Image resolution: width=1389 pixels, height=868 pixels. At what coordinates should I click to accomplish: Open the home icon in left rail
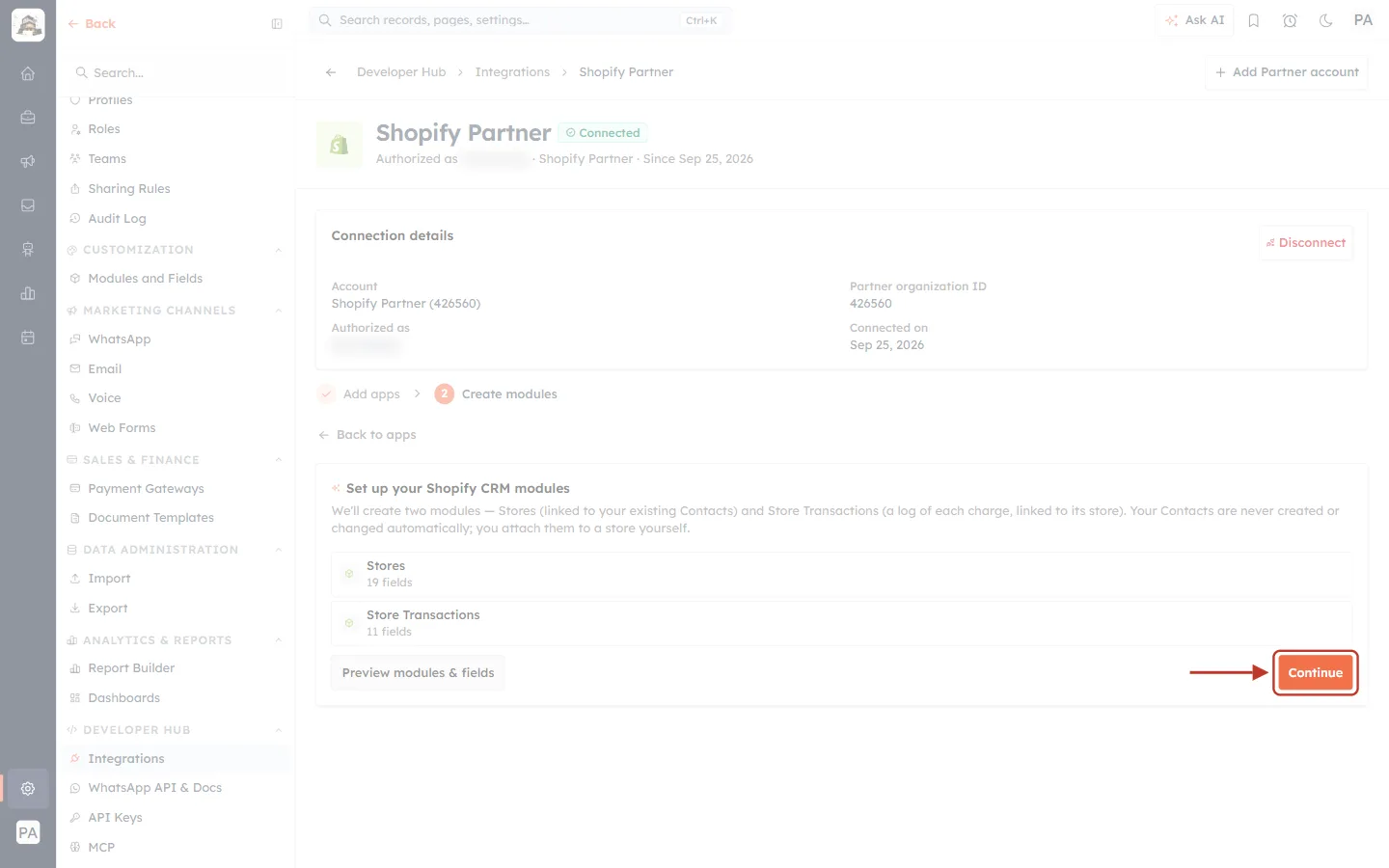(x=28, y=73)
